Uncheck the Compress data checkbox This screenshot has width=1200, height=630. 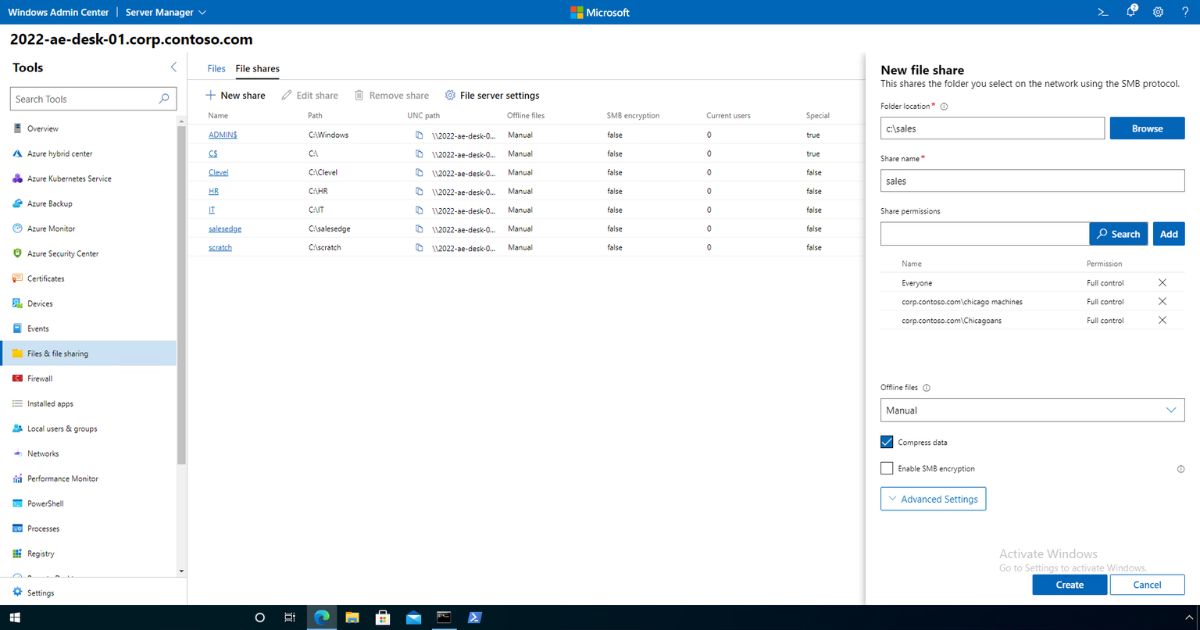(887, 442)
